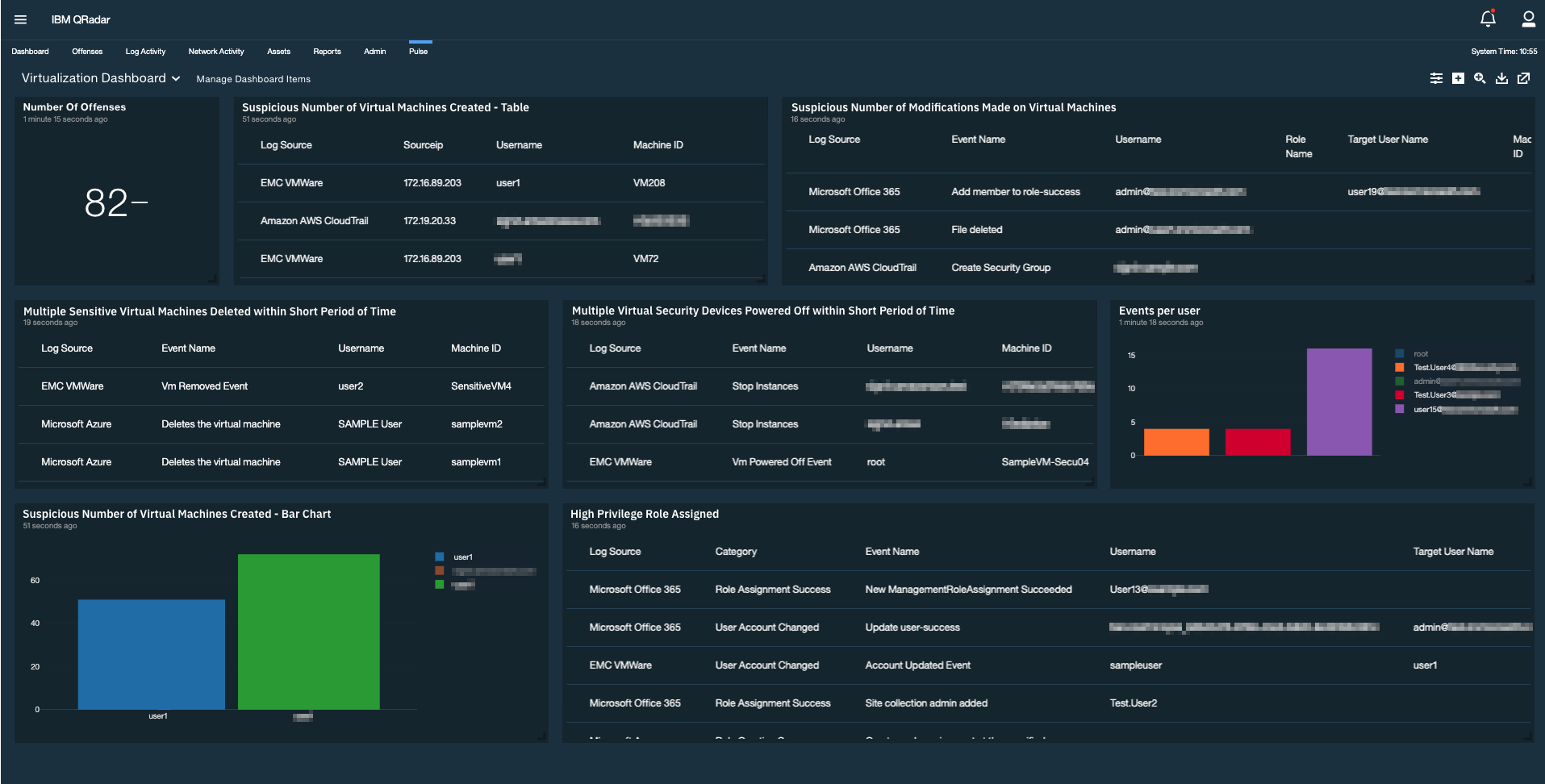Switch to the Reports tab
Viewport: 1545px width, 784px height.
tap(327, 51)
